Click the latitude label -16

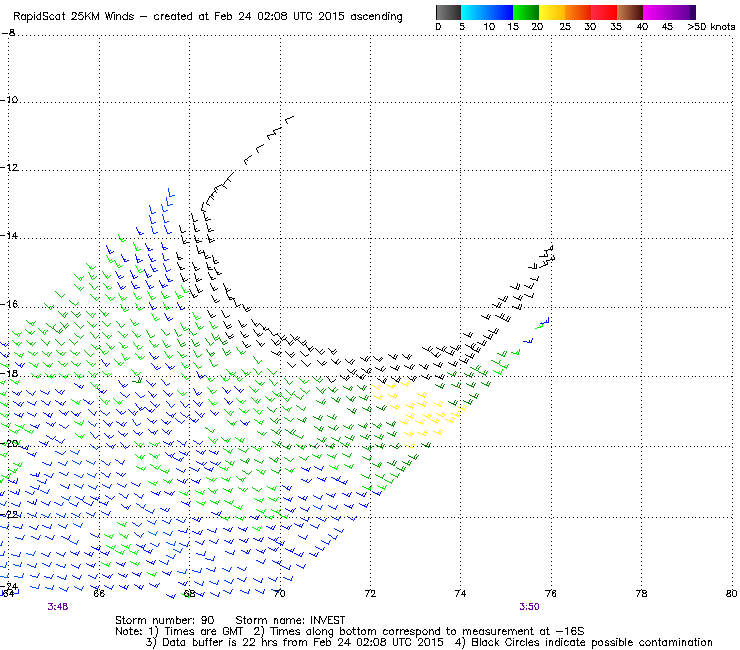click(x=9, y=304)
